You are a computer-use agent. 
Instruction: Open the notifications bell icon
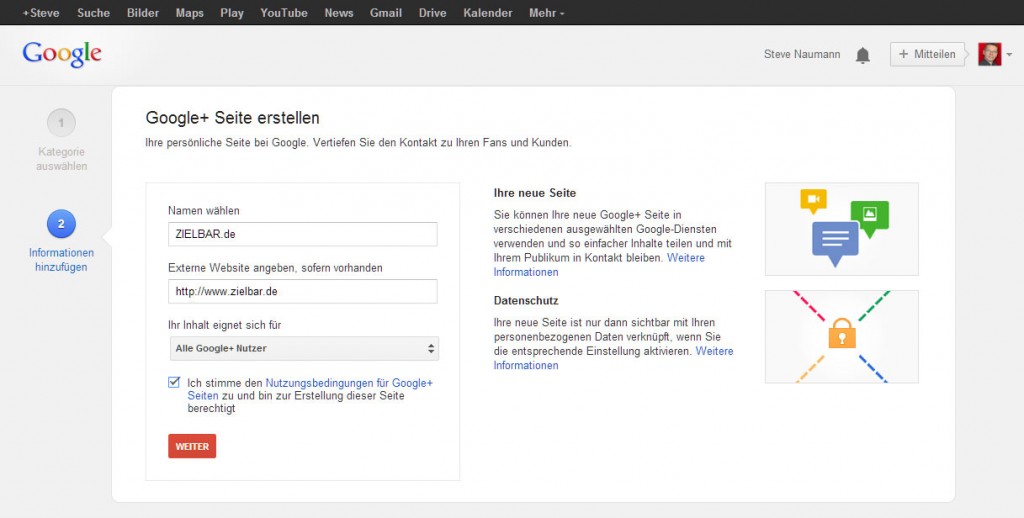tap(863, 56)
